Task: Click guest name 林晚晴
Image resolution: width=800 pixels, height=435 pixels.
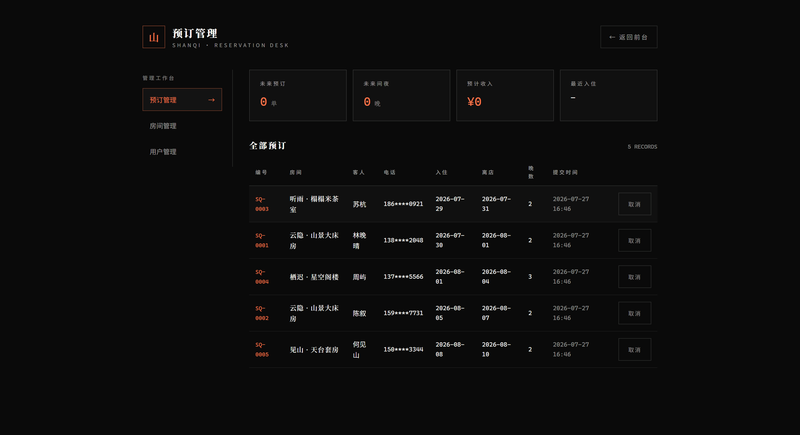Action: (x=359, y=240)
